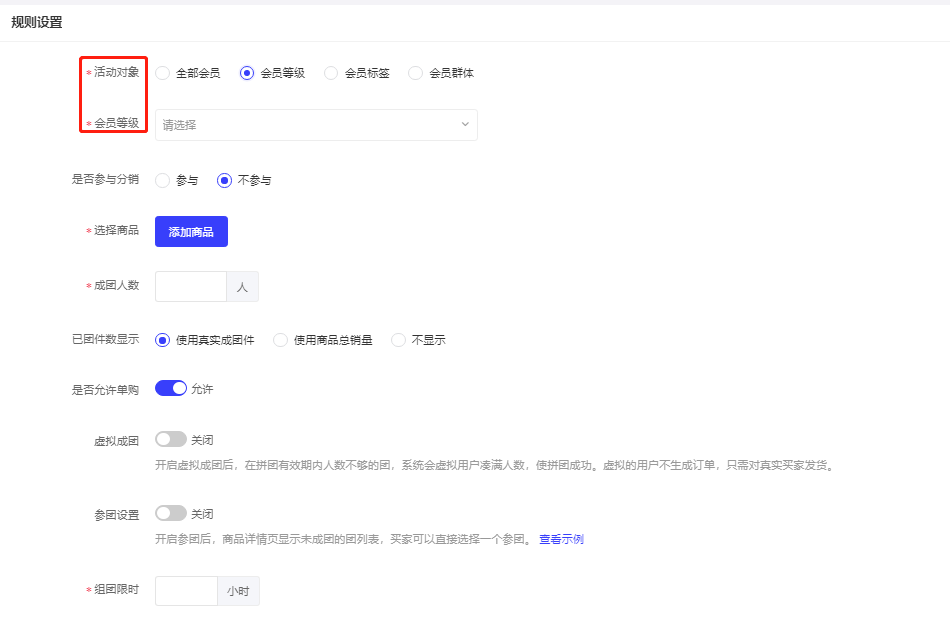950x625 pixels.
Task: Click the 虚拟成团 help description text
Action: (x=496, y=465)
